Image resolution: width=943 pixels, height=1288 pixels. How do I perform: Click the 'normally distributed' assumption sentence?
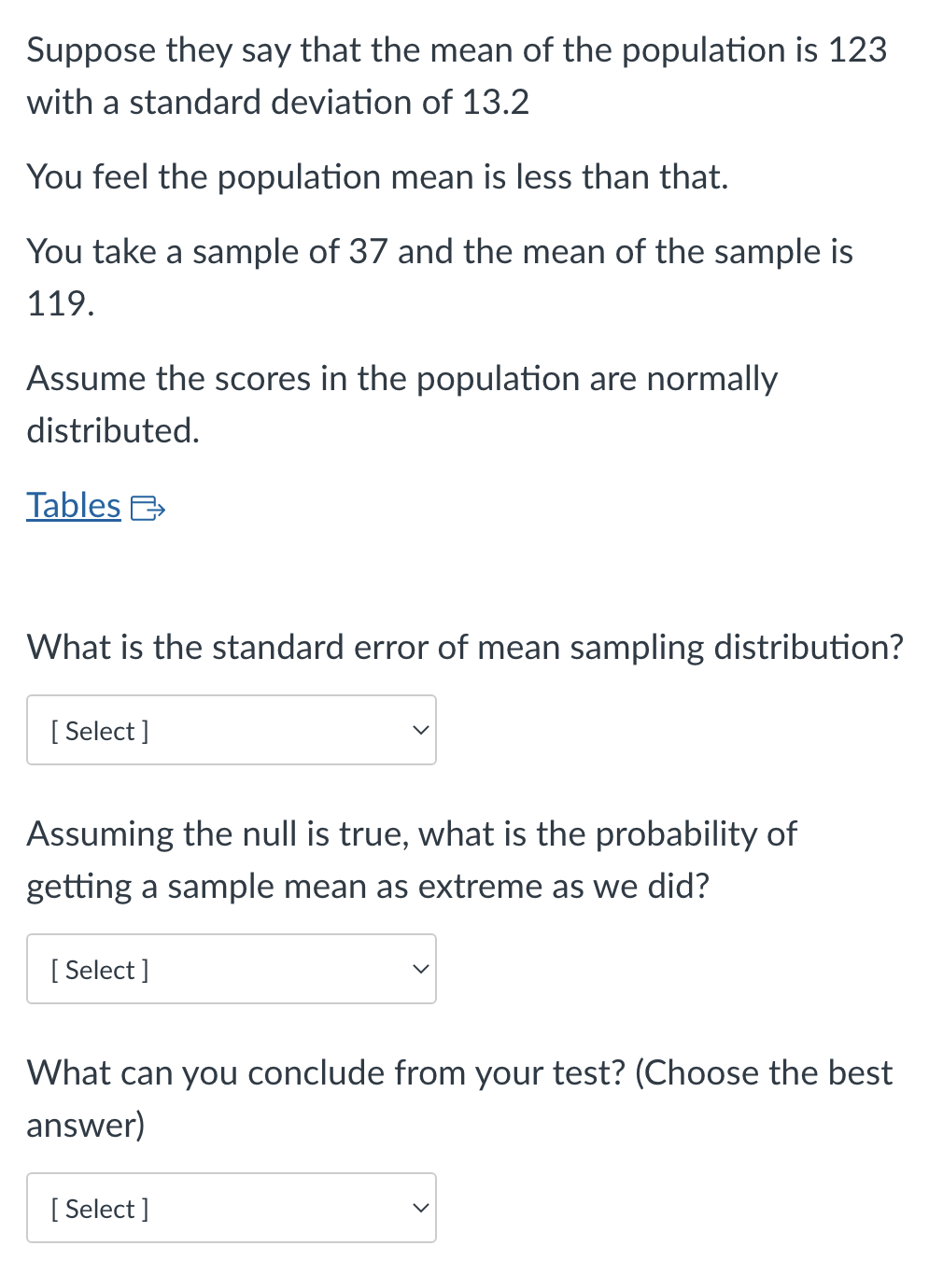pos(401,404)
